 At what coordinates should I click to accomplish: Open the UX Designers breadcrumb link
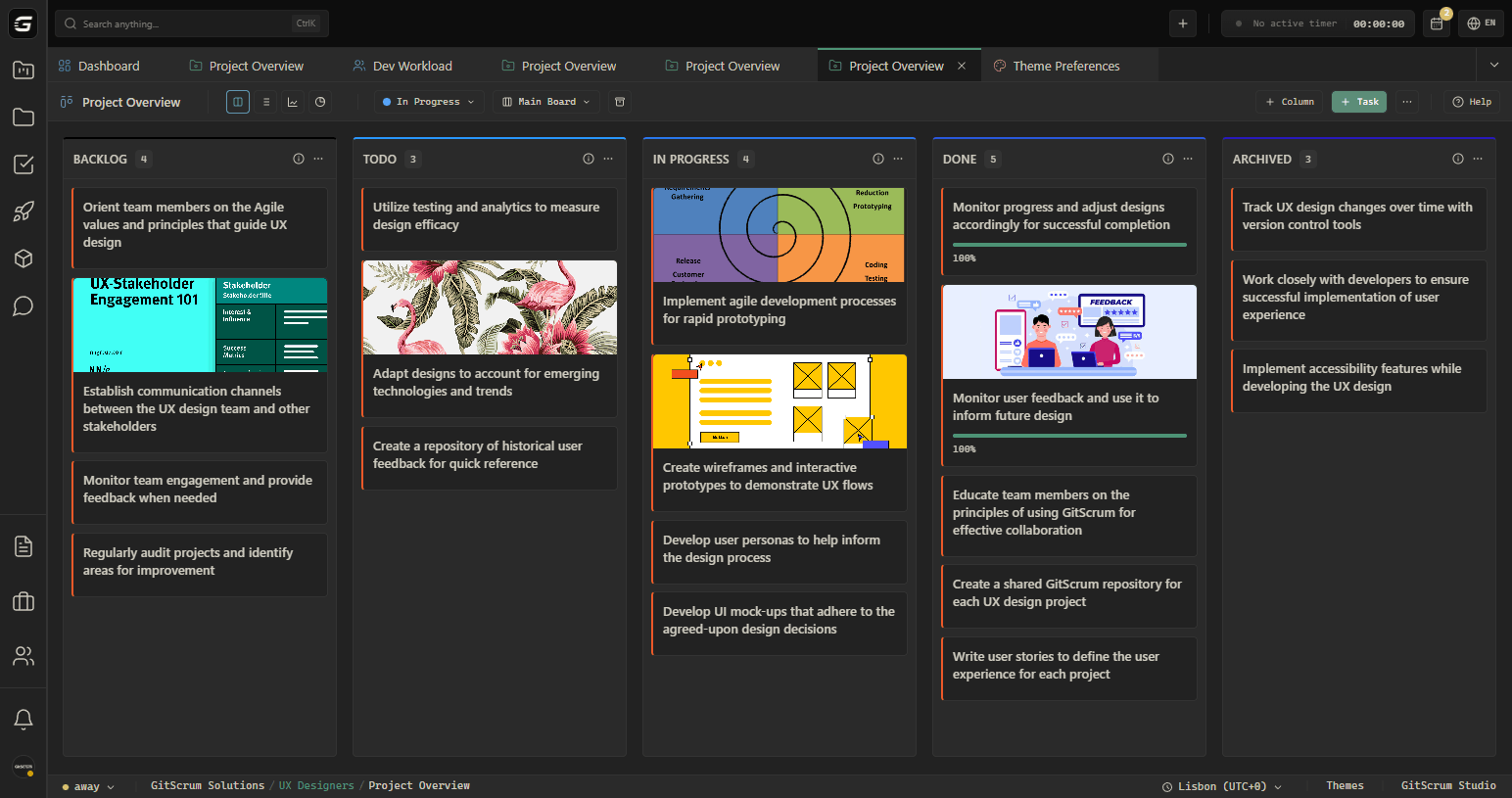315,785
